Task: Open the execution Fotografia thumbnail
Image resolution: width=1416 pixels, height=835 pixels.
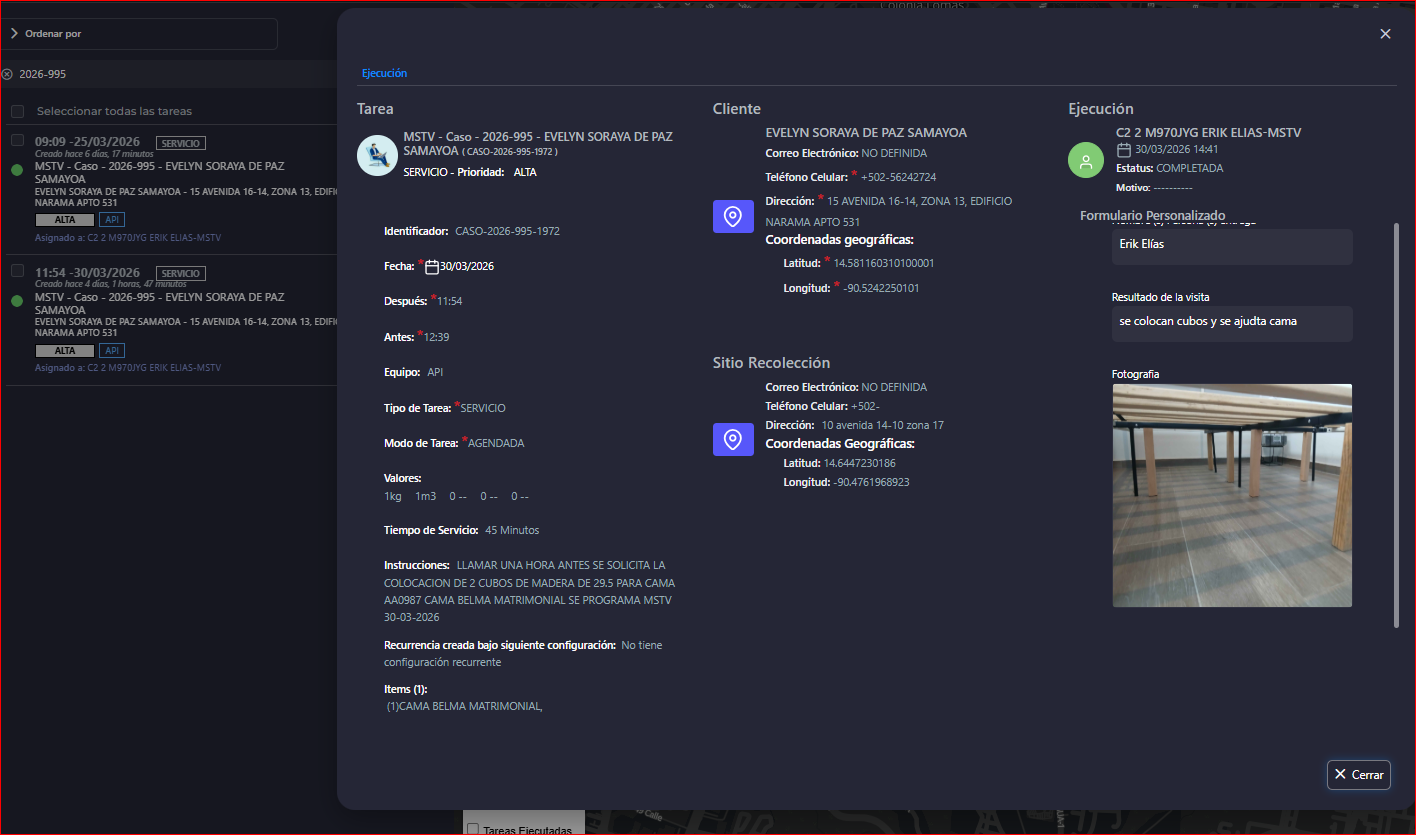Action: tap(1231, 495)
